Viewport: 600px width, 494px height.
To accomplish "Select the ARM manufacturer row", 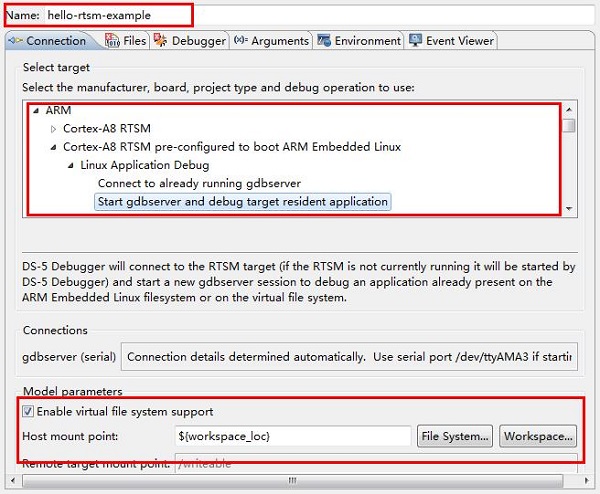I will [x=58, y=110].
